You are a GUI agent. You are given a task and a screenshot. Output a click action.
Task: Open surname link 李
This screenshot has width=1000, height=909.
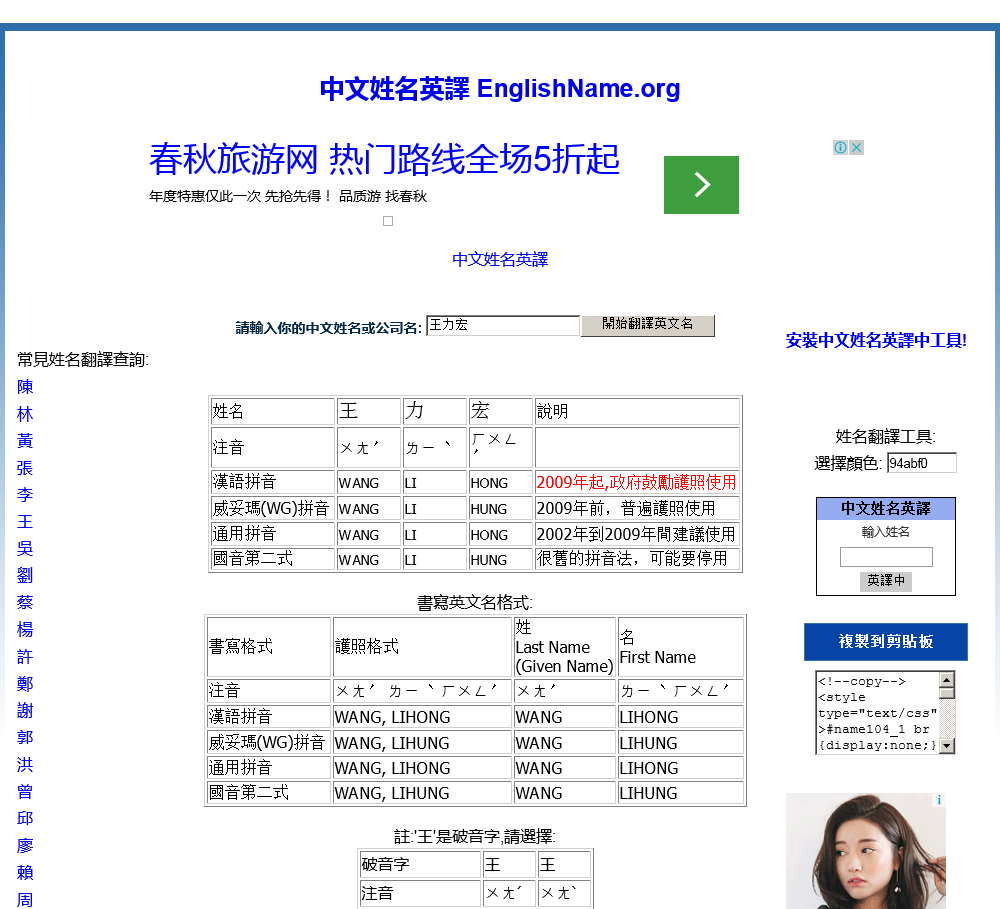25,494
